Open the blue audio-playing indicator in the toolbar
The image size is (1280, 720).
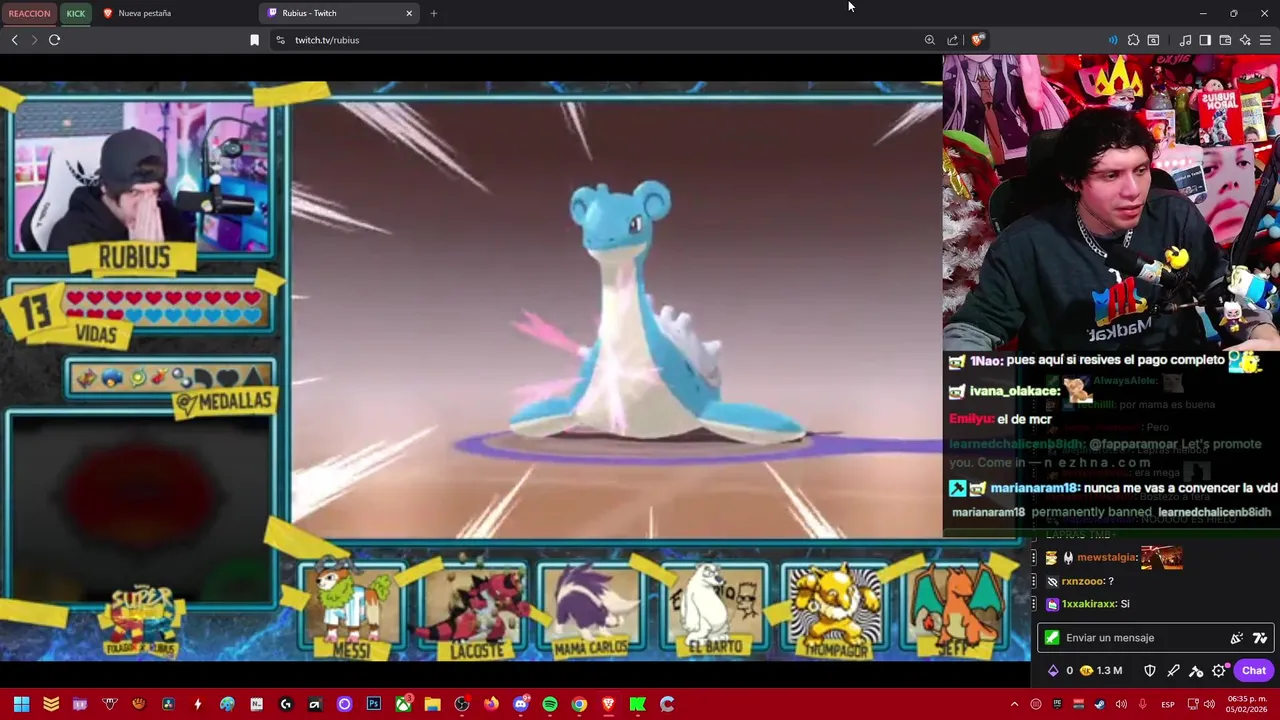[1112, 40]
